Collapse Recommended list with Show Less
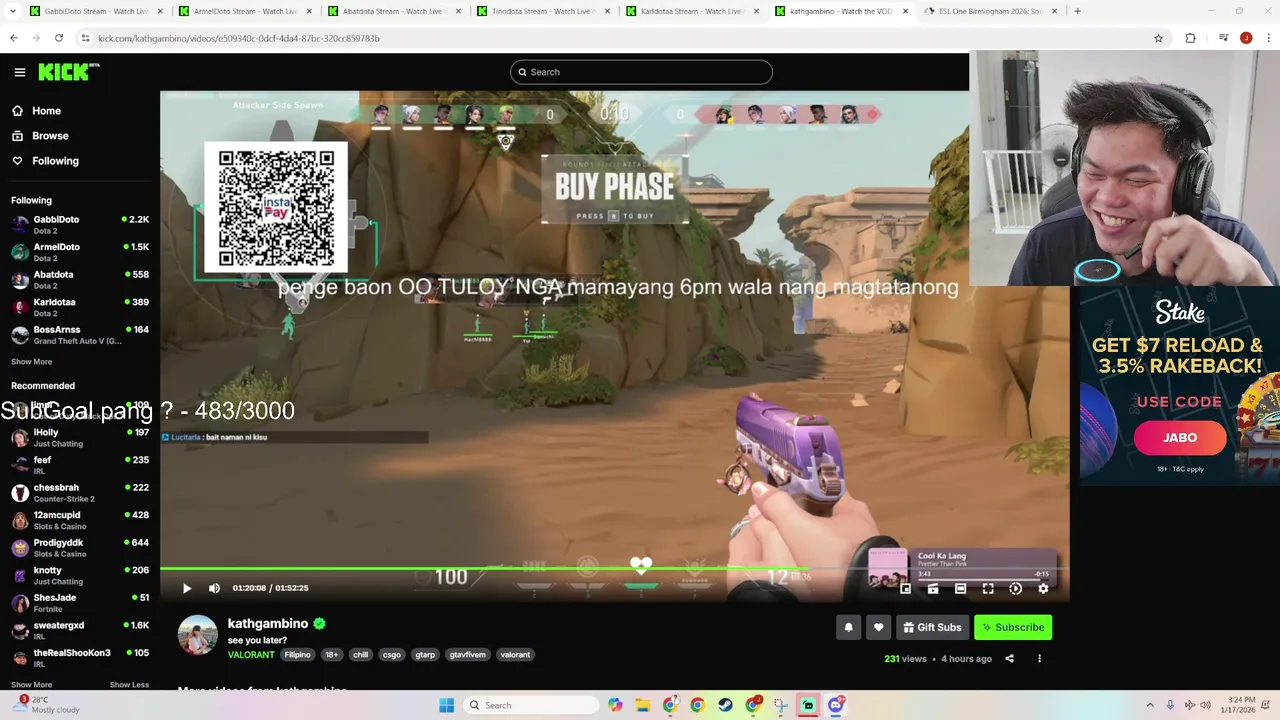The image size is (1280, 720). click(x=129, y=685)
